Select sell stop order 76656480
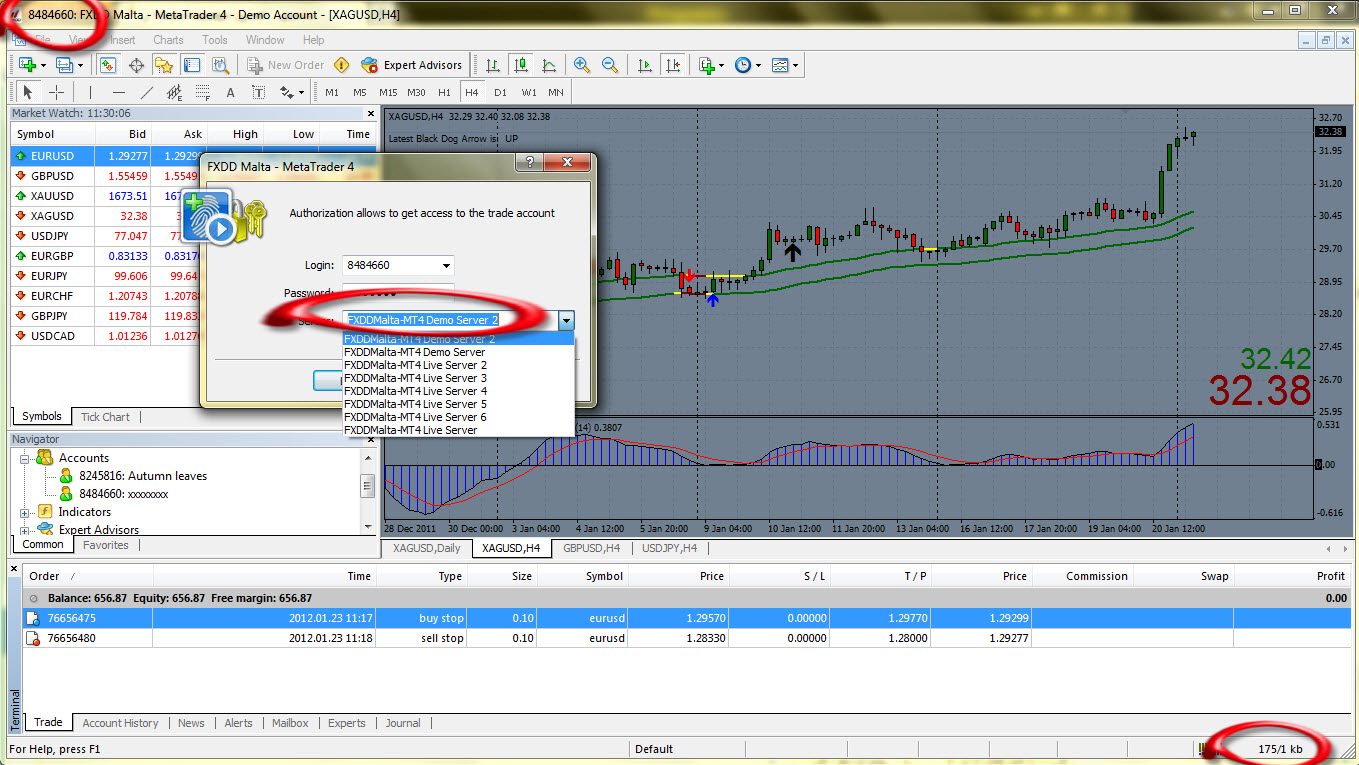The width and height of the screenshot is (1359, 765). point(686,638)
